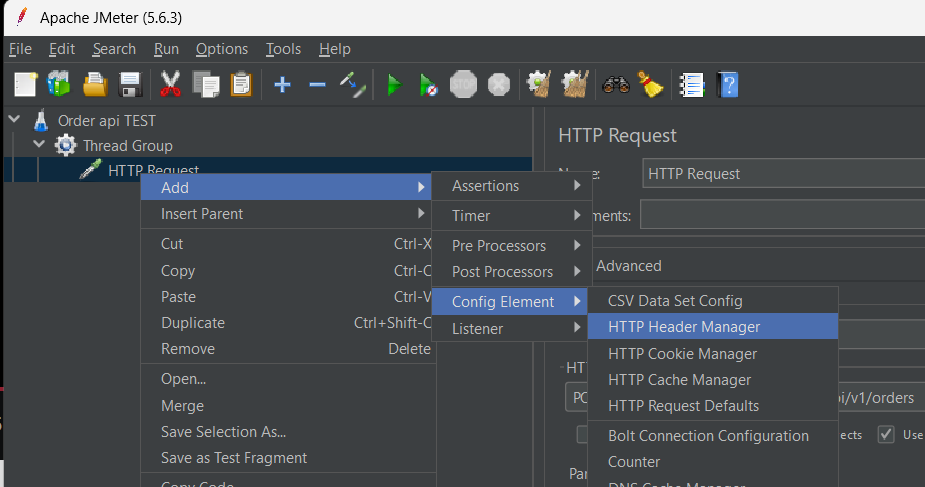This screenshot has height=487, width=925.
Task: Click the Collapse All minus icon
Action: pos(317,85)
